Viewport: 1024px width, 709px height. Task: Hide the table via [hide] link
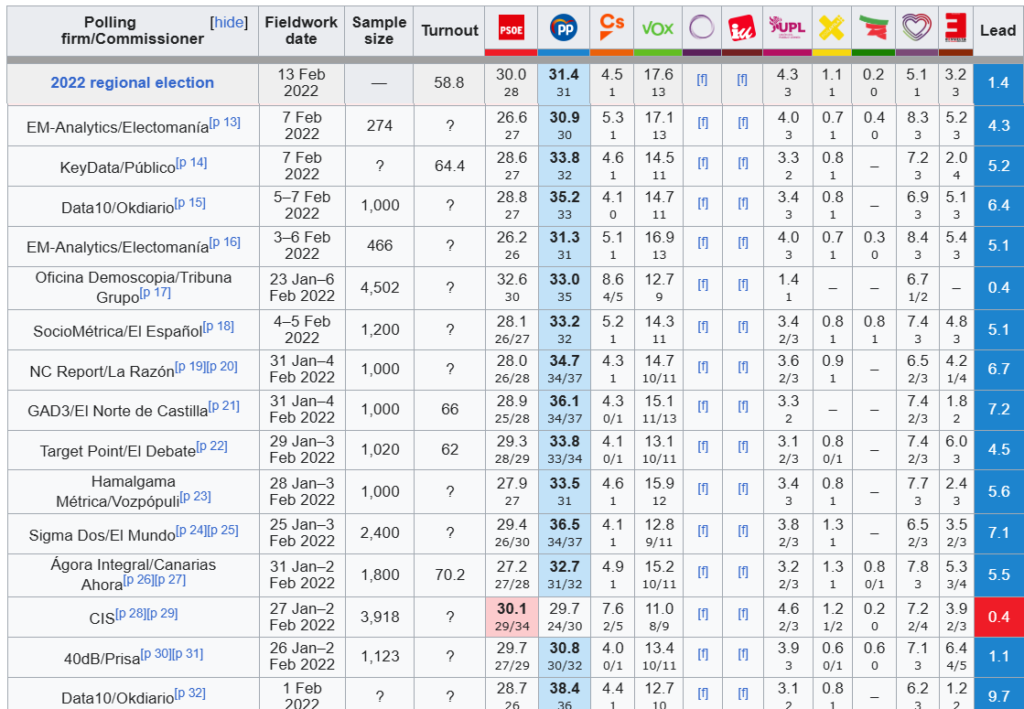(x=228, y=22)
